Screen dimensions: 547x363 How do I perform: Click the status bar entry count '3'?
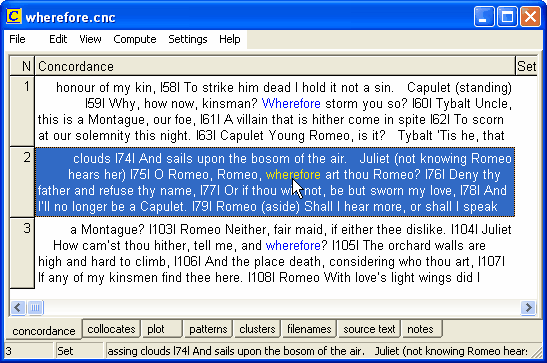(29, 351)
